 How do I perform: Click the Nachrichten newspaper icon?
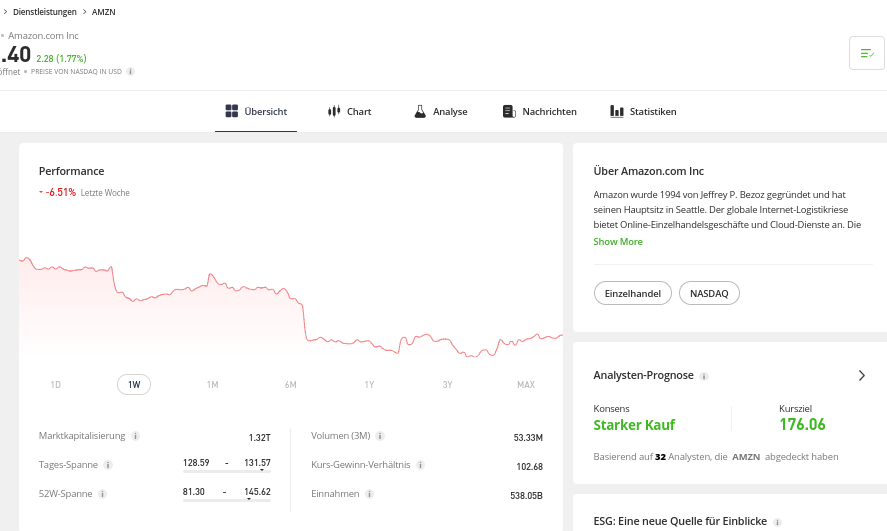pos(509,111)
